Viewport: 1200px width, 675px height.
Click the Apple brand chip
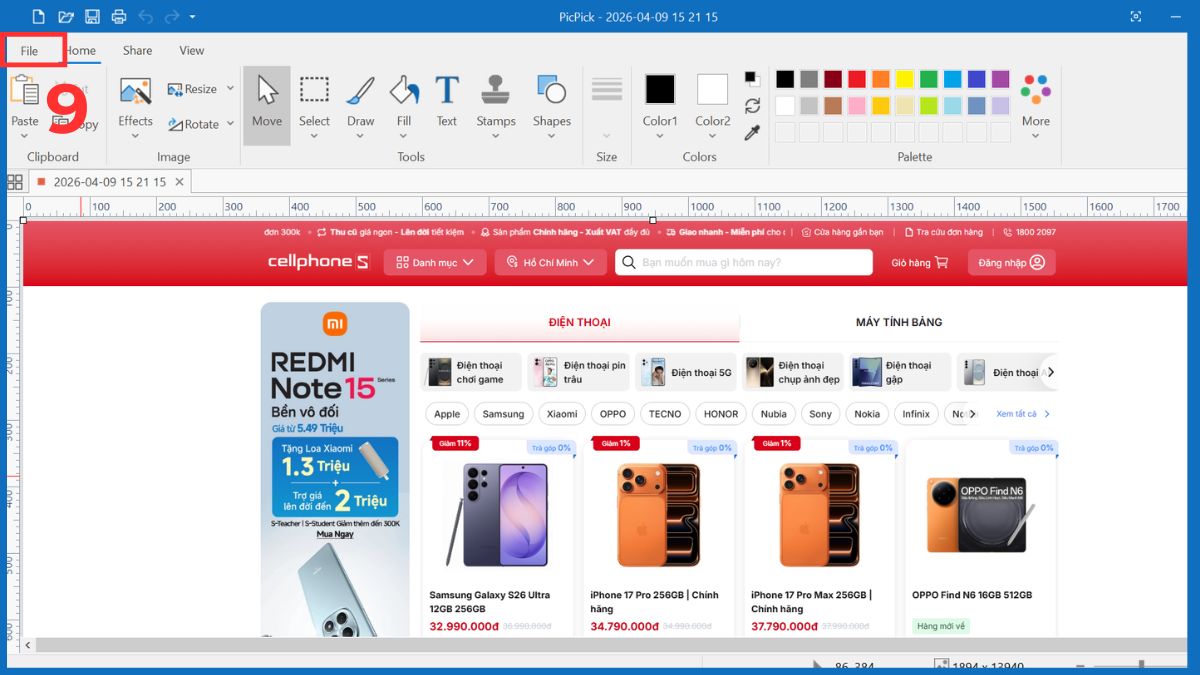coord(447,414)
